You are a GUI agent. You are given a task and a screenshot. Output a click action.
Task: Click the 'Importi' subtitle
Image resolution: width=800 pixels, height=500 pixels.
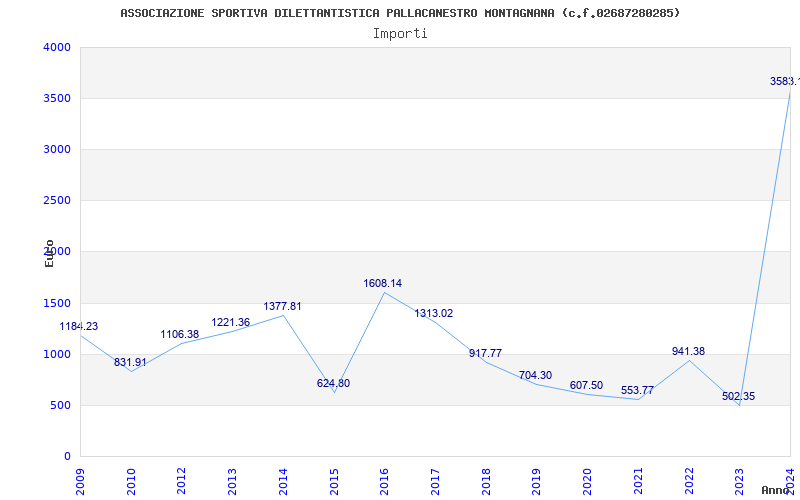point(400,34)
